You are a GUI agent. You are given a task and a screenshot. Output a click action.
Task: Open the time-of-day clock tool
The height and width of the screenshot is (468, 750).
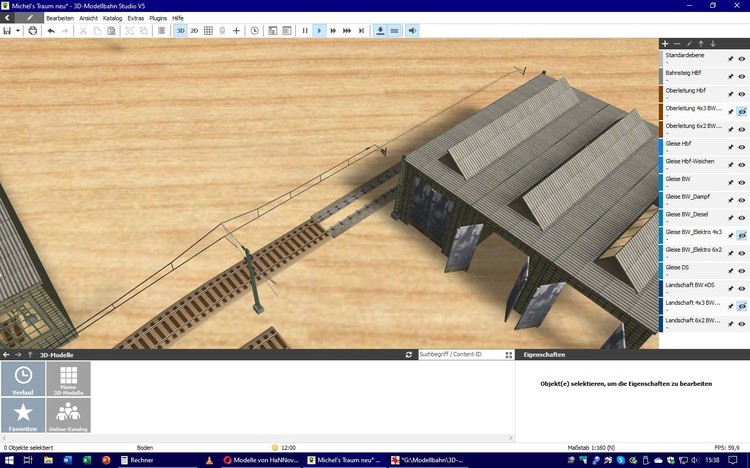254,31
